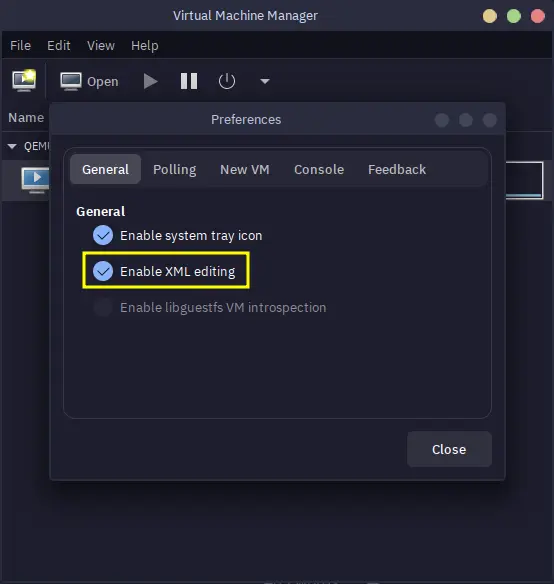Pause the virtual machine
The width and height of the screenshot is (554, 584).
click(x=189, y=81)
